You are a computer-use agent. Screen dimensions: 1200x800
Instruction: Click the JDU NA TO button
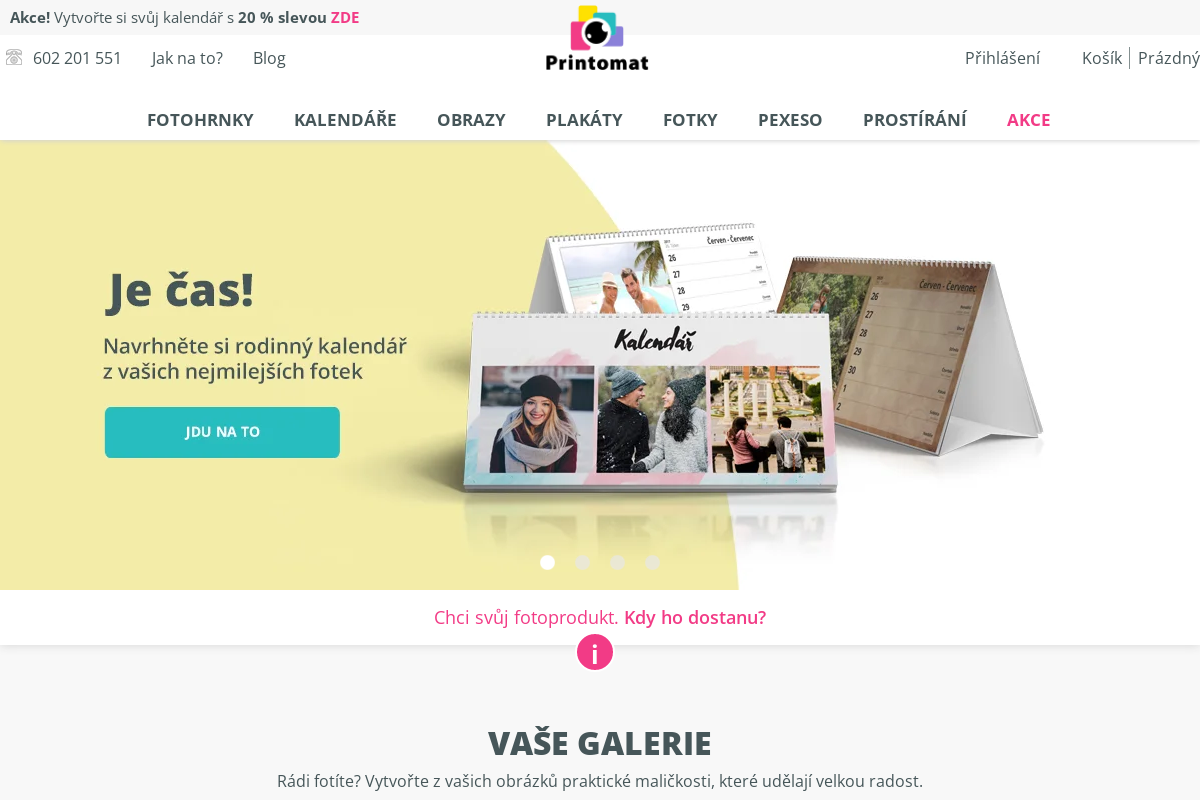pos(222,432)
